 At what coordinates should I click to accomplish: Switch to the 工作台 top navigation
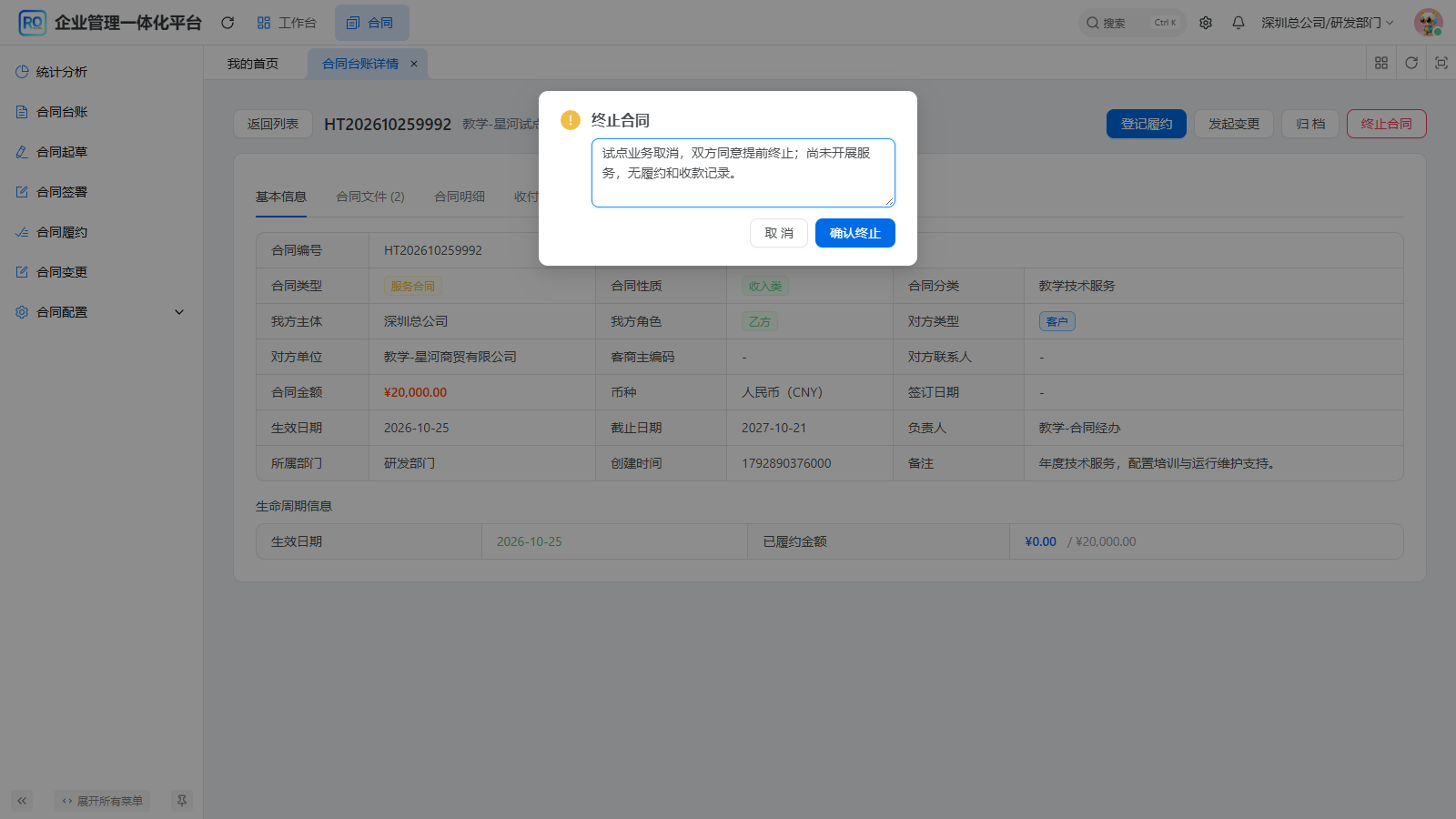tap(287, 23)
